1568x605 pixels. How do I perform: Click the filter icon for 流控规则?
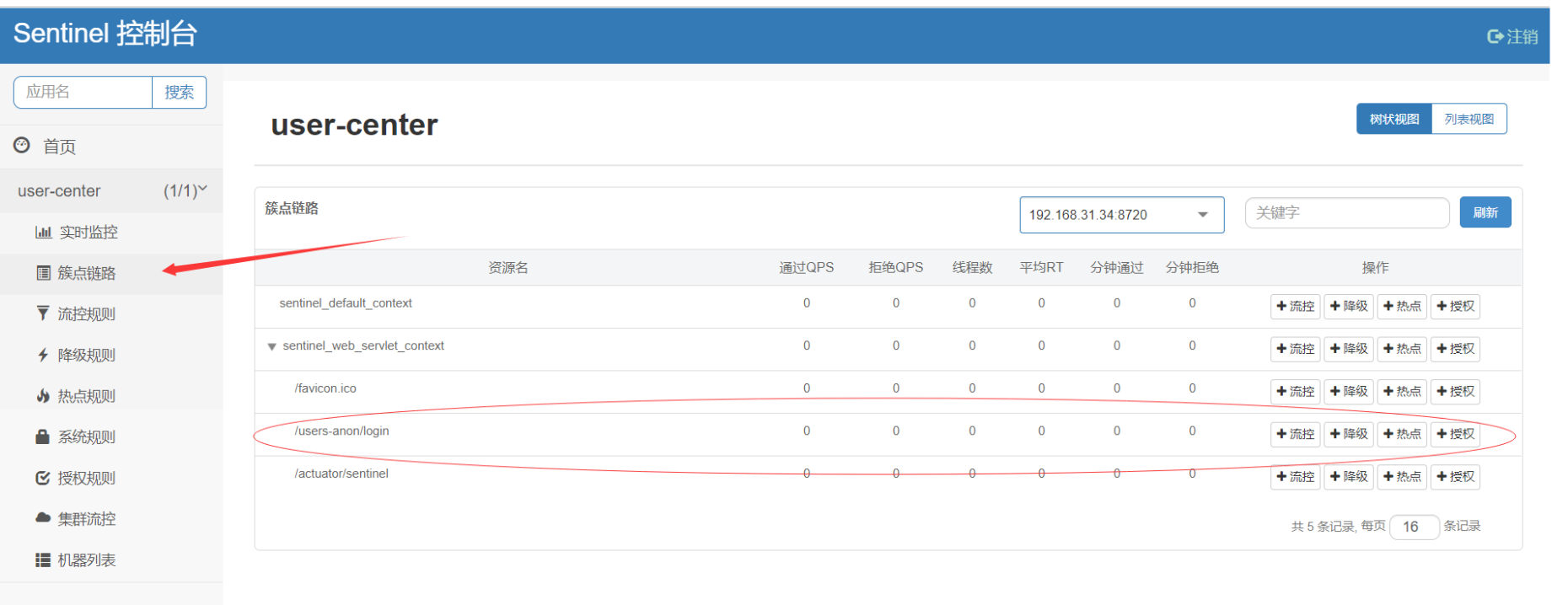[43, 313]
